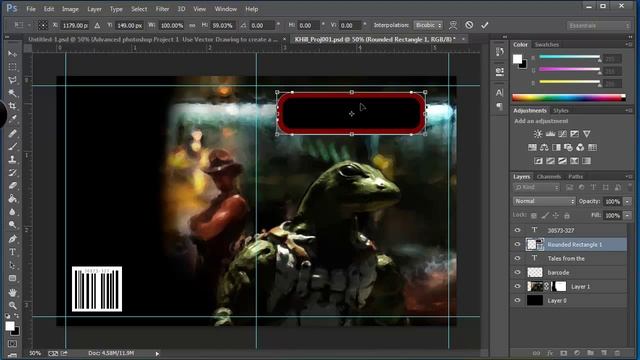Open the Interpolation Bicubic dropdown
The height and width of the screenshot is (360, 640).
[428, 25]
